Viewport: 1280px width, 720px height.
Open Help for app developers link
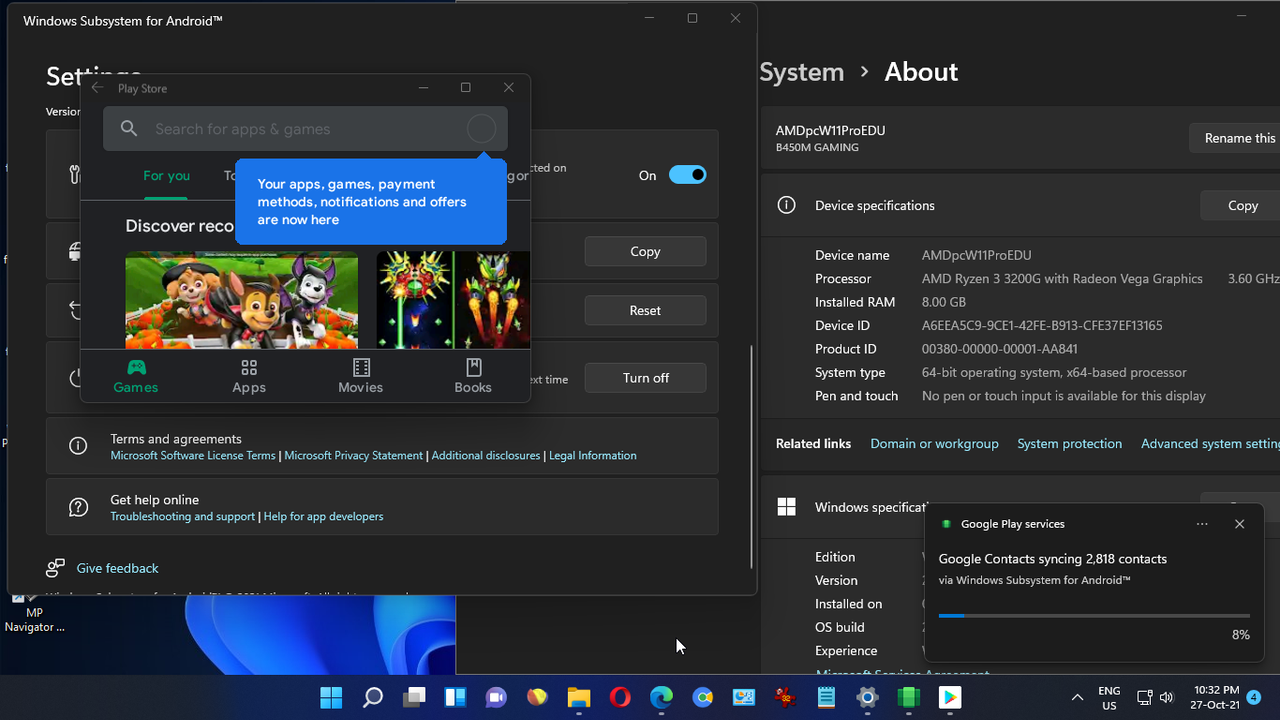point(323,517)
